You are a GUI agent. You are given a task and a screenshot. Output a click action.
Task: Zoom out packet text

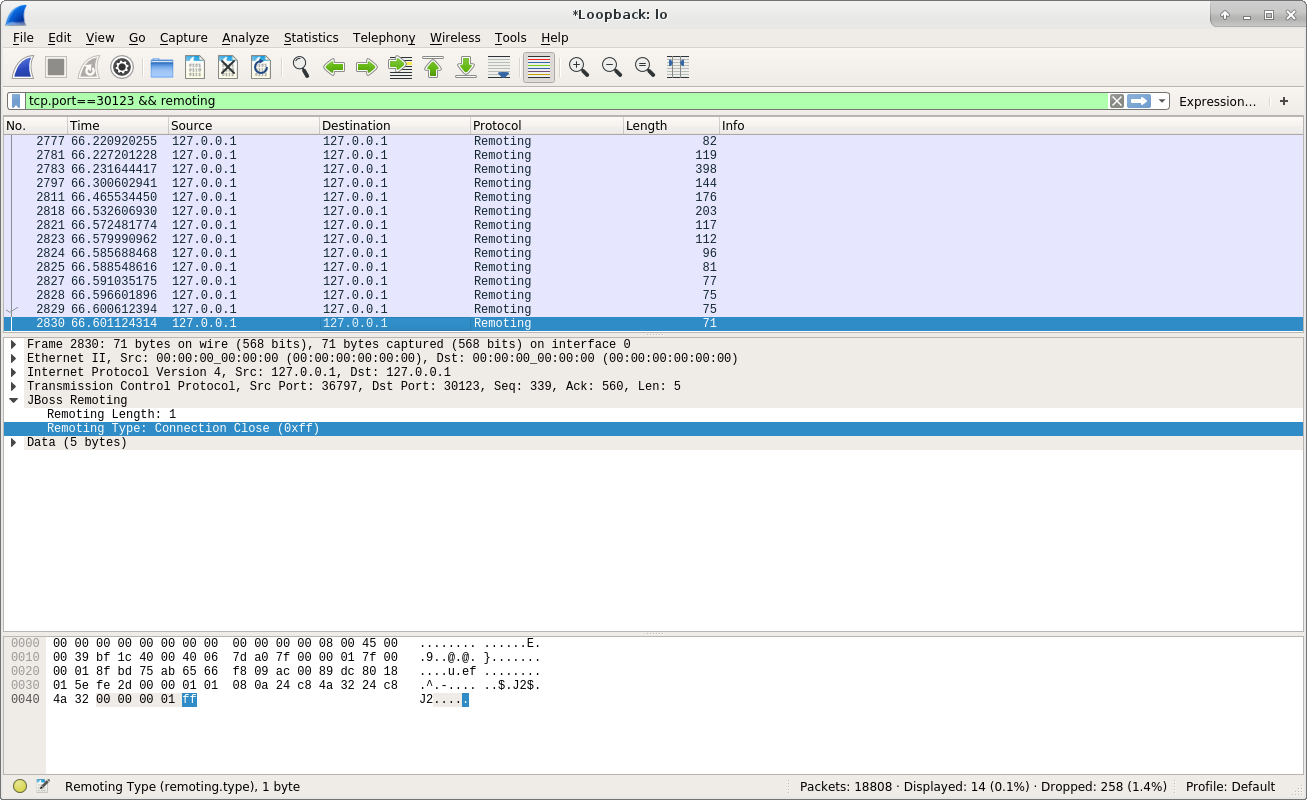tap(612, 68)
